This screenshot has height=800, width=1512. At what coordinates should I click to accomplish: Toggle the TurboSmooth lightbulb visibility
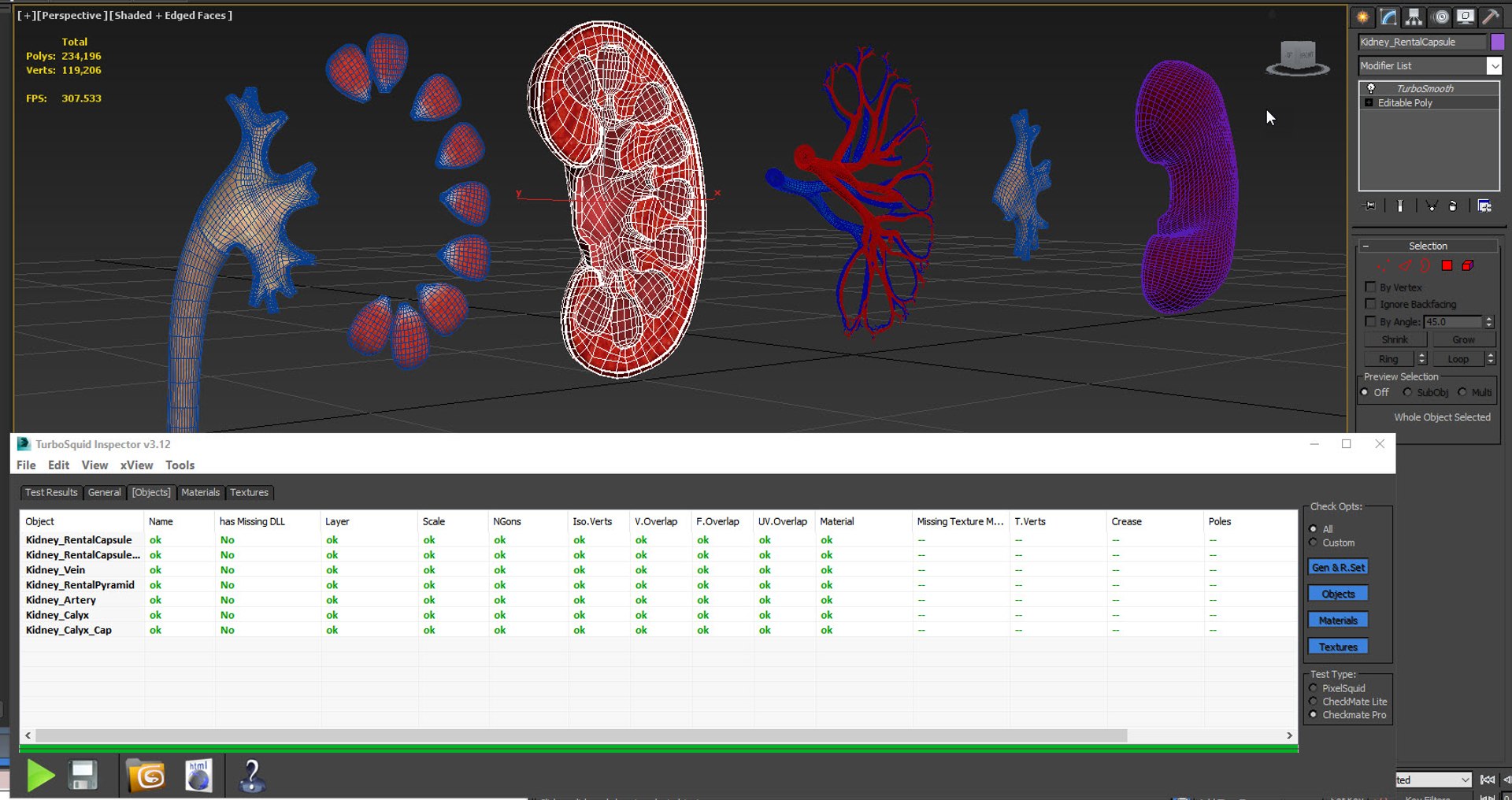click(1371, 88)
